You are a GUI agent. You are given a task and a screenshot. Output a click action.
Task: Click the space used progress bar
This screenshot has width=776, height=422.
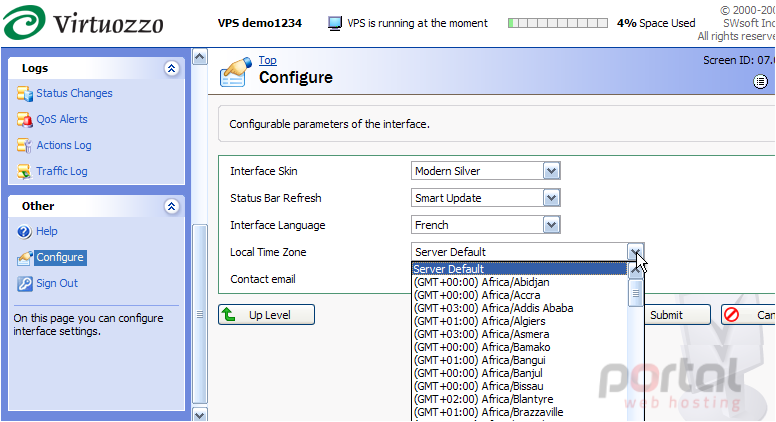point(558,23)
